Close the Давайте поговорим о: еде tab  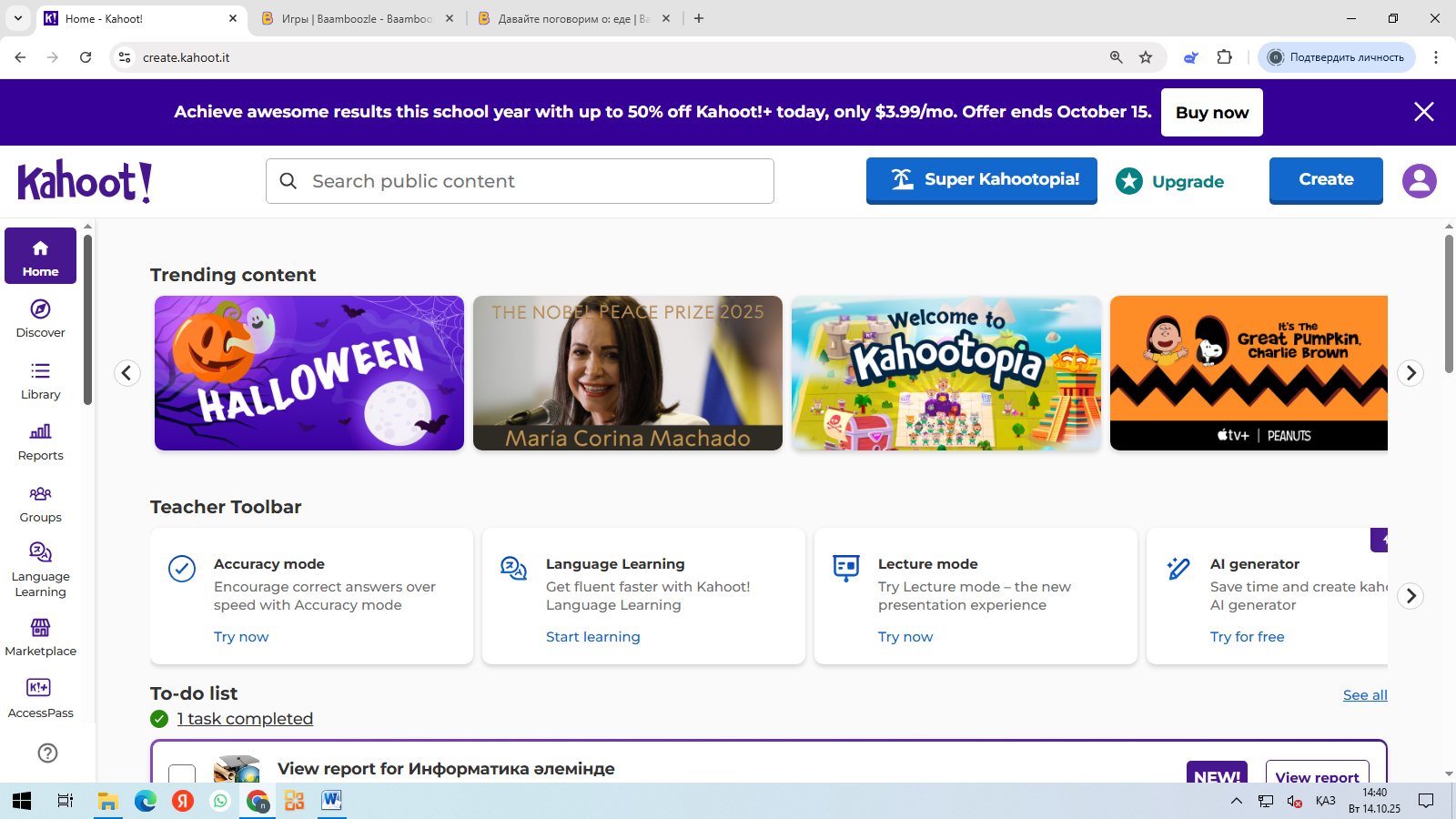666,18
